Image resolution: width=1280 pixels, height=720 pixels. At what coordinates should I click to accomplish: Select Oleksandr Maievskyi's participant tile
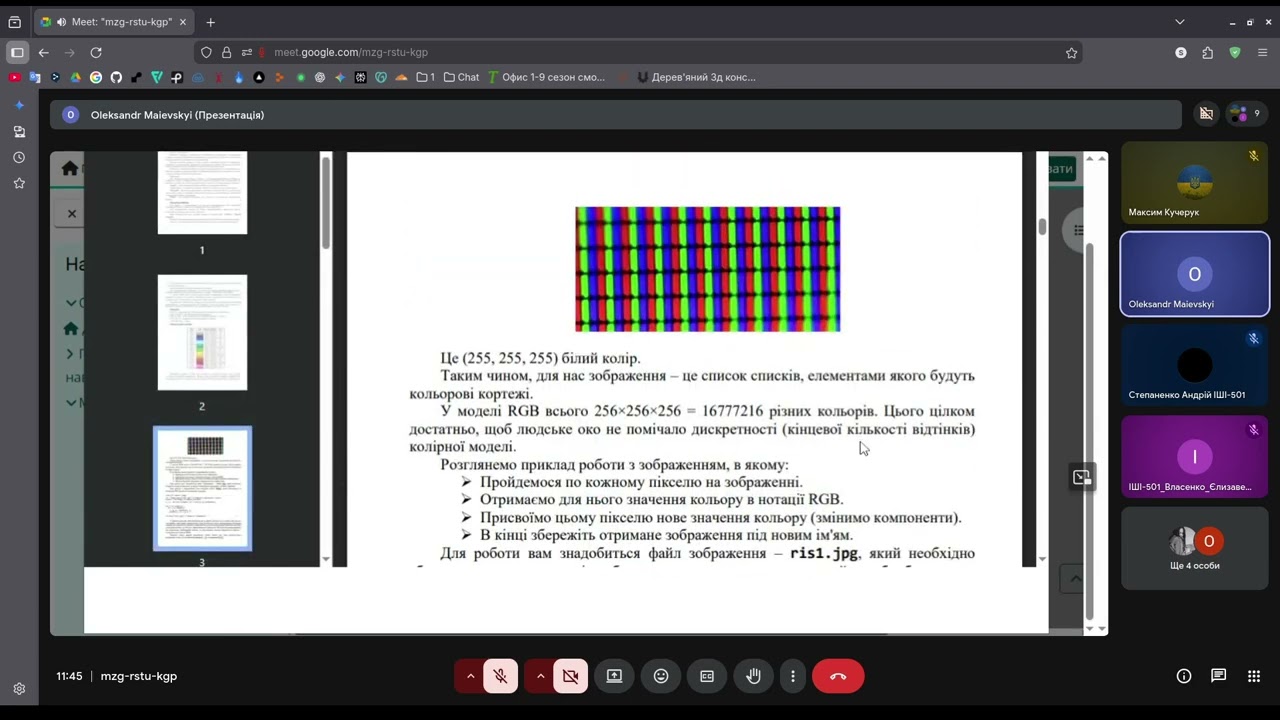[1195, 274]
